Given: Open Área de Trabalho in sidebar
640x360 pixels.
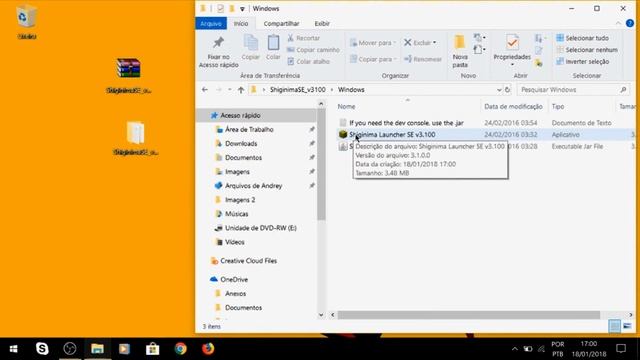Looking at the screenshot, I should 249,129.
